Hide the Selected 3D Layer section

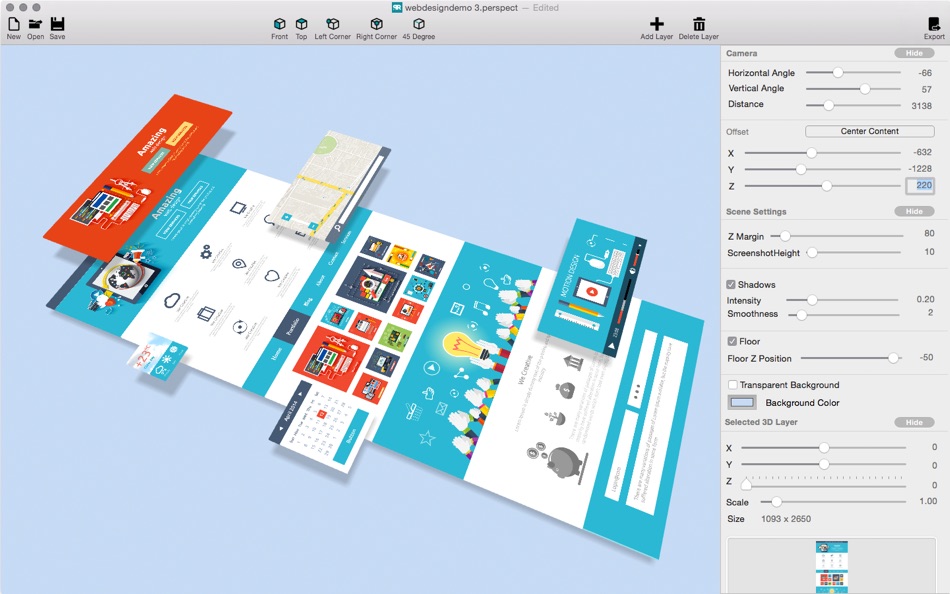(914, 422)
